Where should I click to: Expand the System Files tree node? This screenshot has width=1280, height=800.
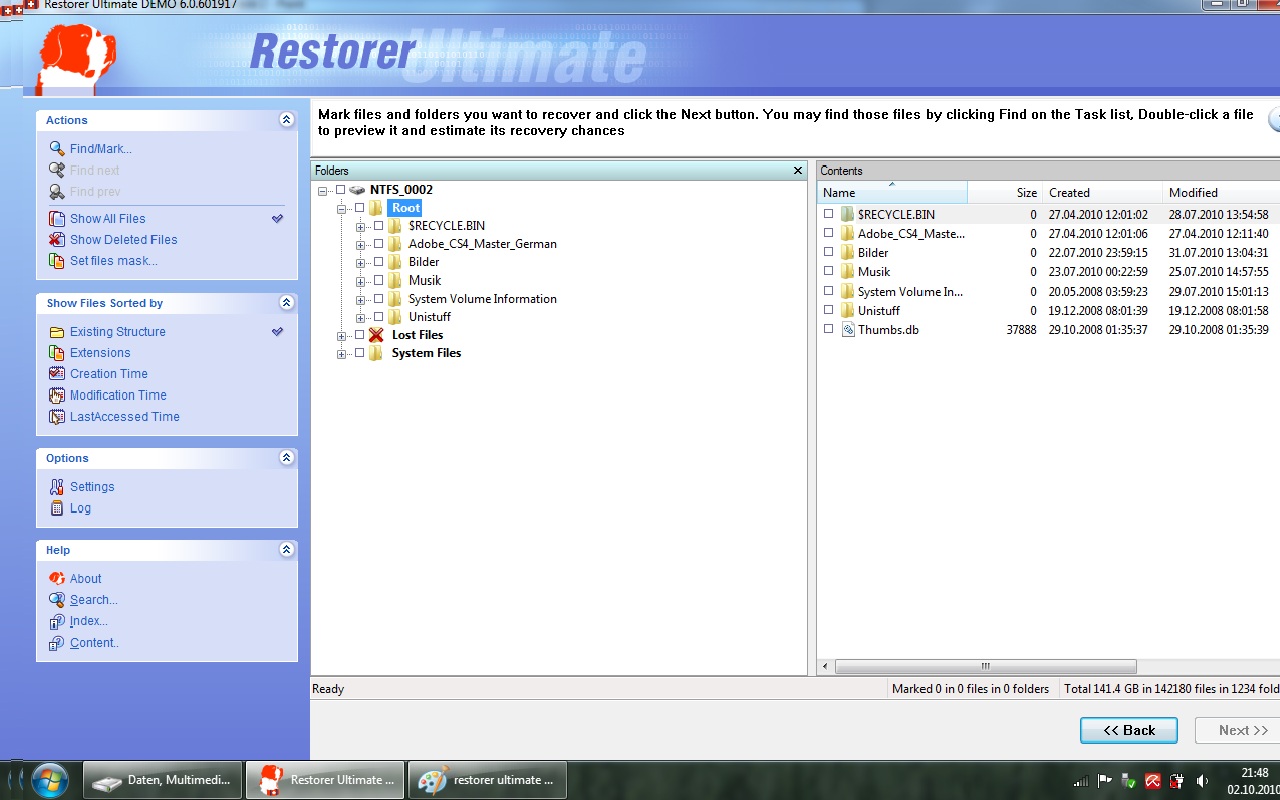tap(341, 353)
